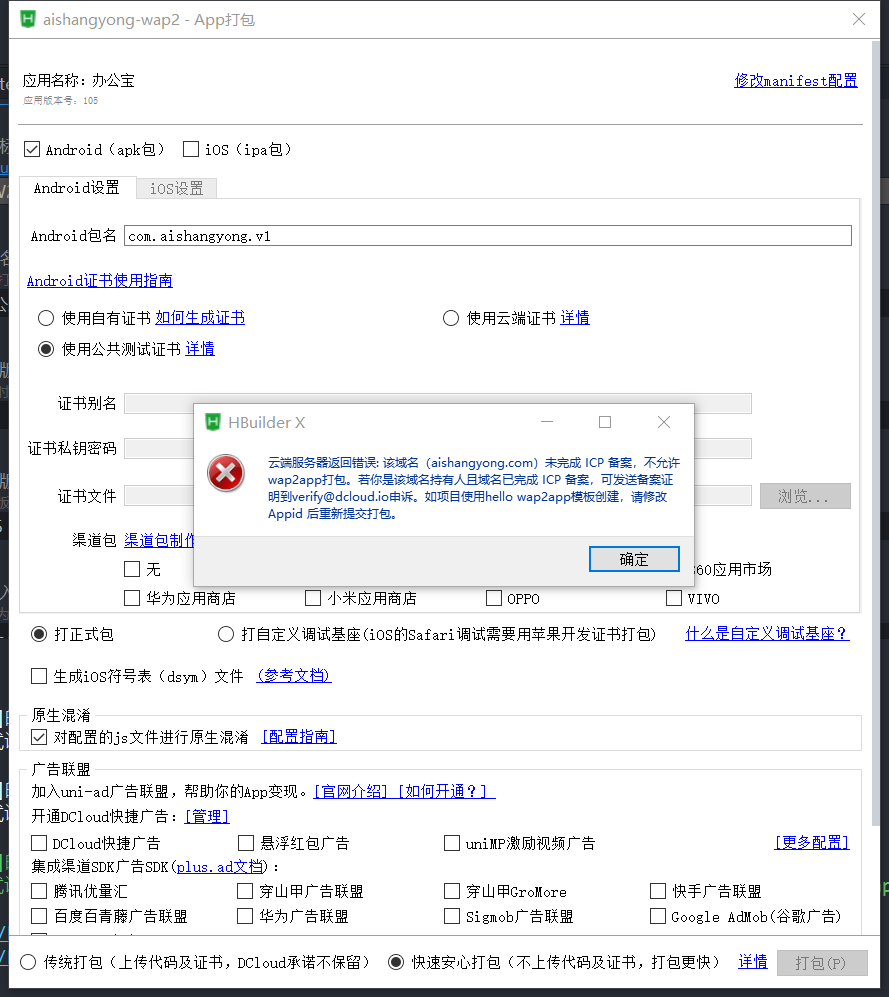Screen dimensions: 889x997
Task: Click the HBuilder logo in the App打包 title bar
Action: [28, 19]
